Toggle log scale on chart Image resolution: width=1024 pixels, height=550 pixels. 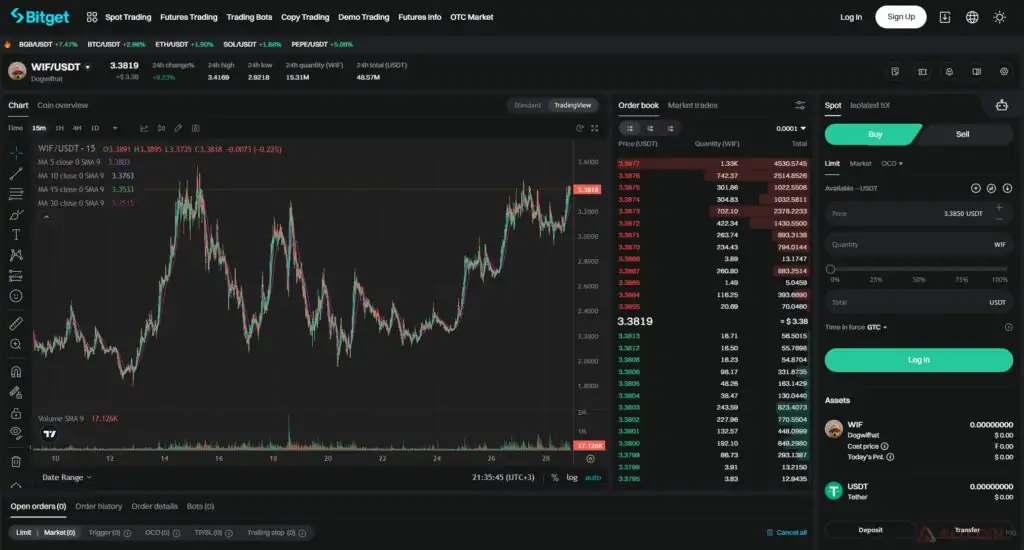pos(571,477)
